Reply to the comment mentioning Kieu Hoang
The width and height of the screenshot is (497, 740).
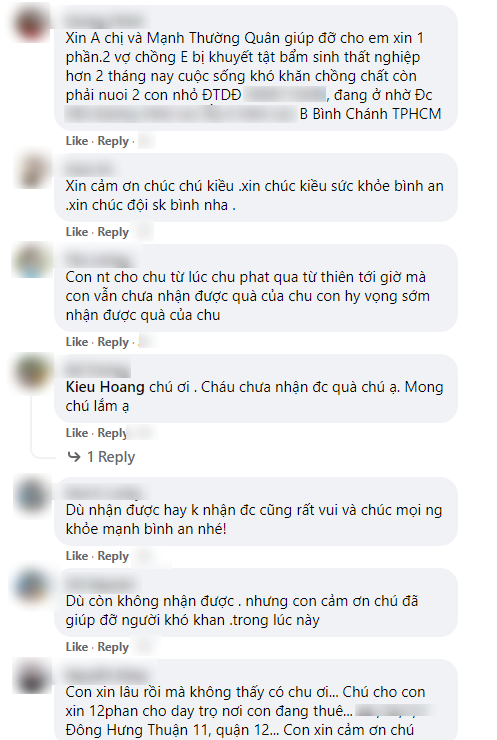click(112, 433)
